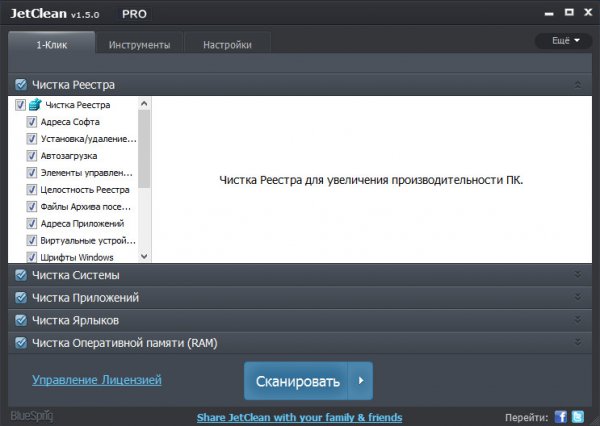Uncheck Целостность Реестра checkbox
Screen dimensions: 600x426
(31, 189)
